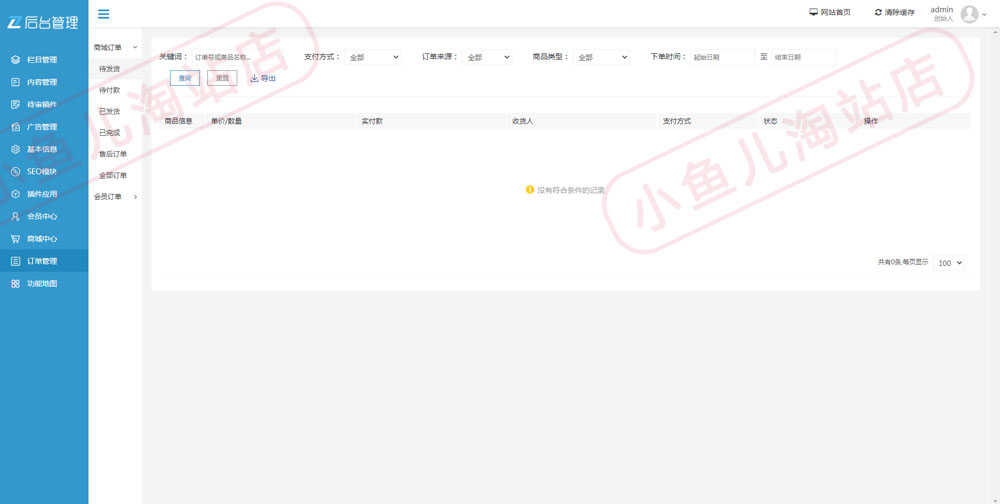
Task: Select the 售后订单 menu item
Action: click(113, 154)
